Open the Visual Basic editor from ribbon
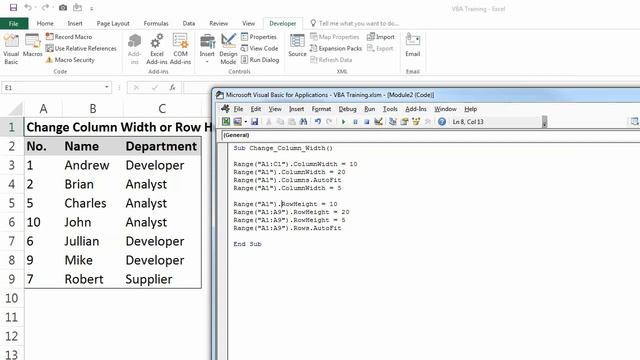 click(11, 49)
